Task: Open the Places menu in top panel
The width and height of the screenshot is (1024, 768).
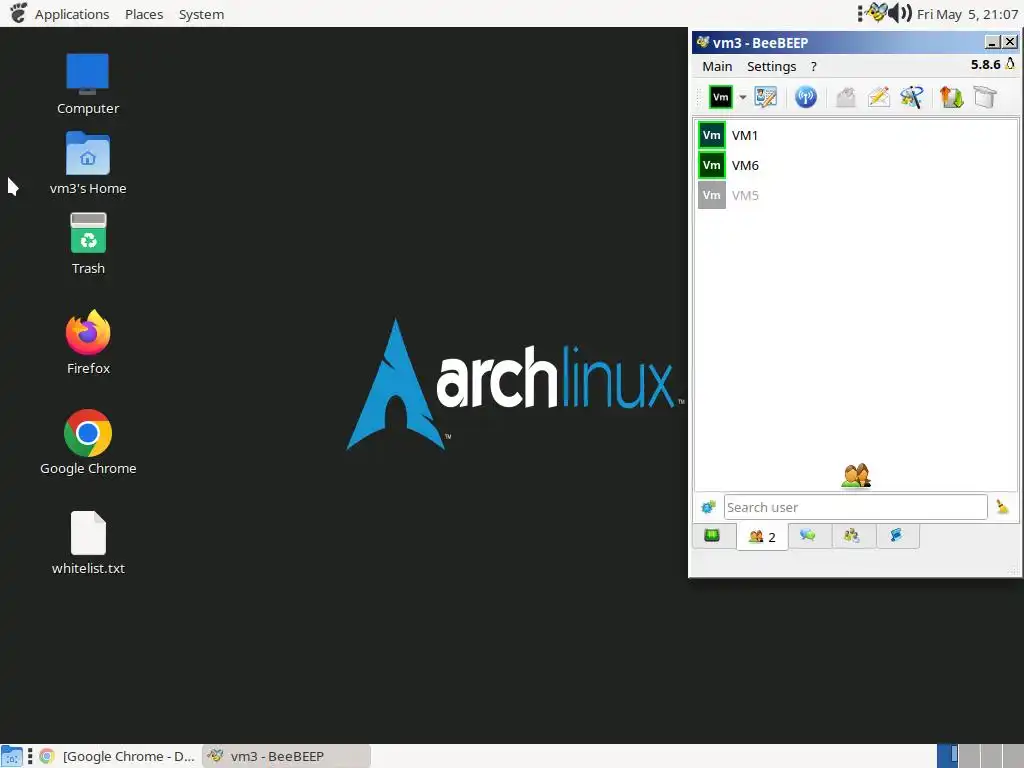Action: 144,14
